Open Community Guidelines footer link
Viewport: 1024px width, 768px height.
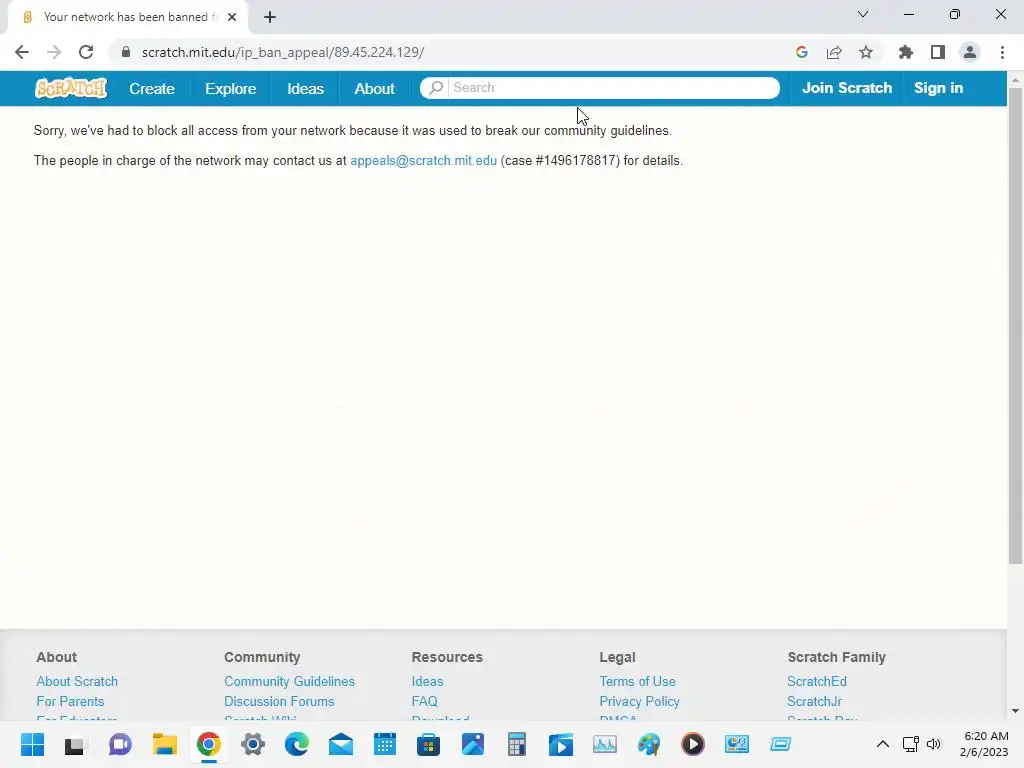click(x=289, y=681)
